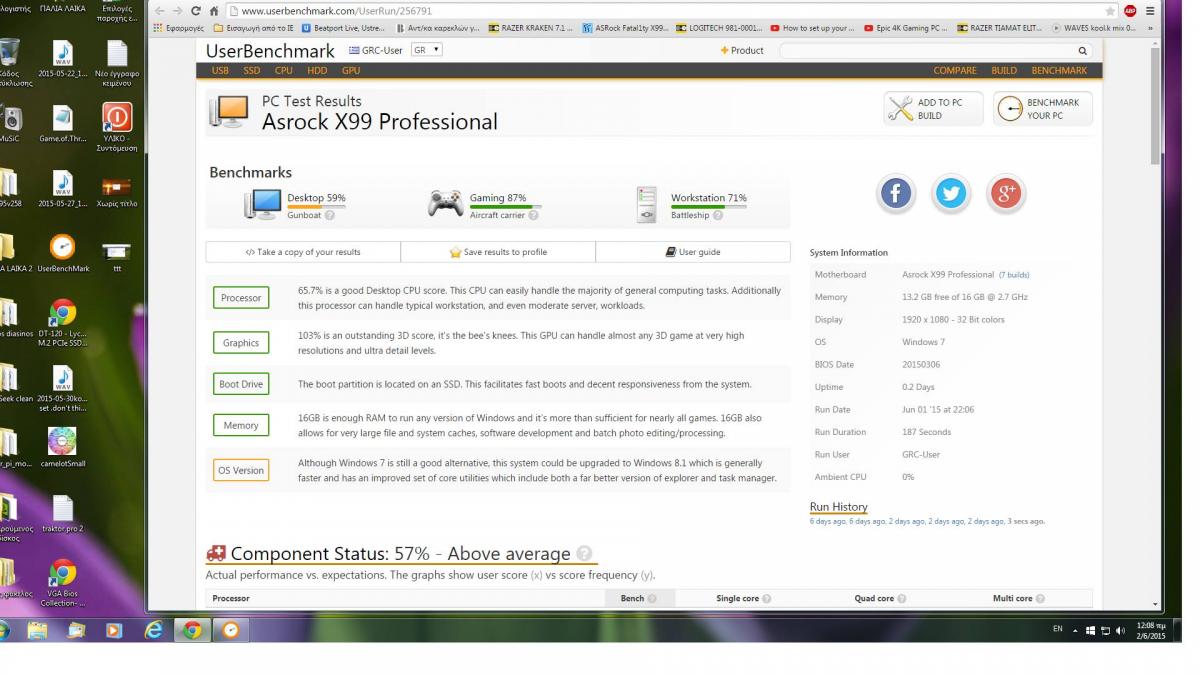The image size is (1200, 675).
Task: Click the OS Version summary button
Action: point(241,470)
